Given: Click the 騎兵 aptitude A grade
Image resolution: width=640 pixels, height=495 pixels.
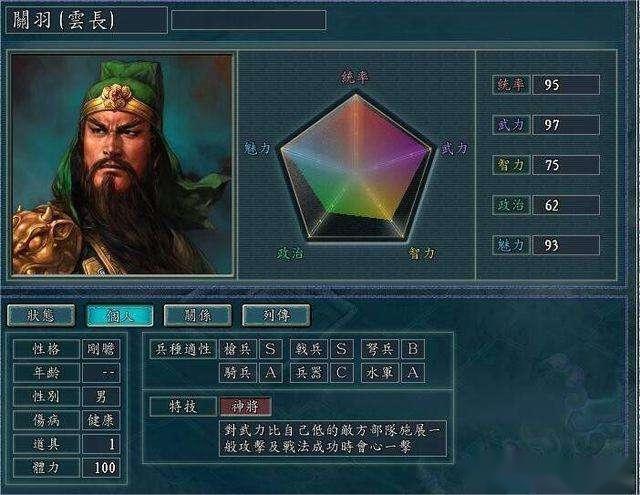Looking at the screenshot, I should tap(270, 373).
